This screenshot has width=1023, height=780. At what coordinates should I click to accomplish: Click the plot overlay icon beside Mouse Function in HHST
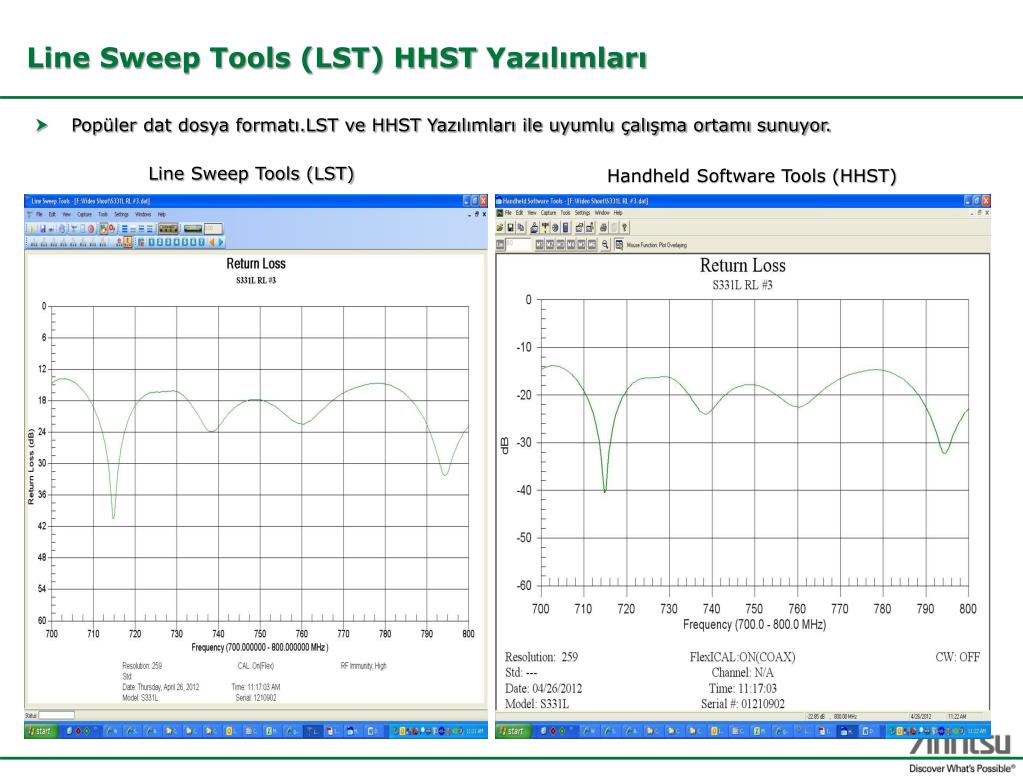(x=619, y=244)
